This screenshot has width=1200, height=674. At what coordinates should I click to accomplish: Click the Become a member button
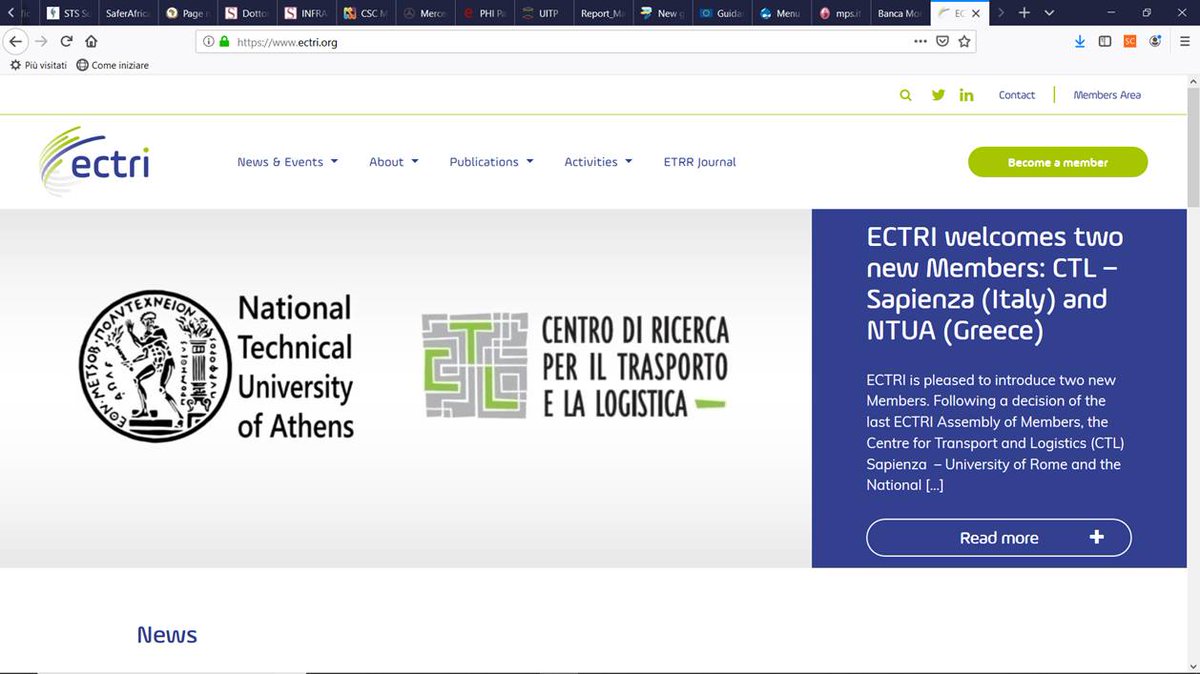point(1058,162)
